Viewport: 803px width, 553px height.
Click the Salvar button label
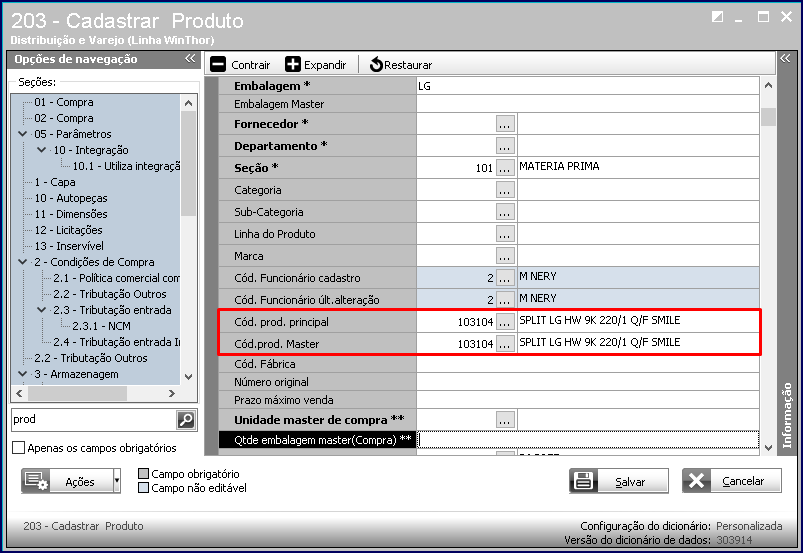630,482
